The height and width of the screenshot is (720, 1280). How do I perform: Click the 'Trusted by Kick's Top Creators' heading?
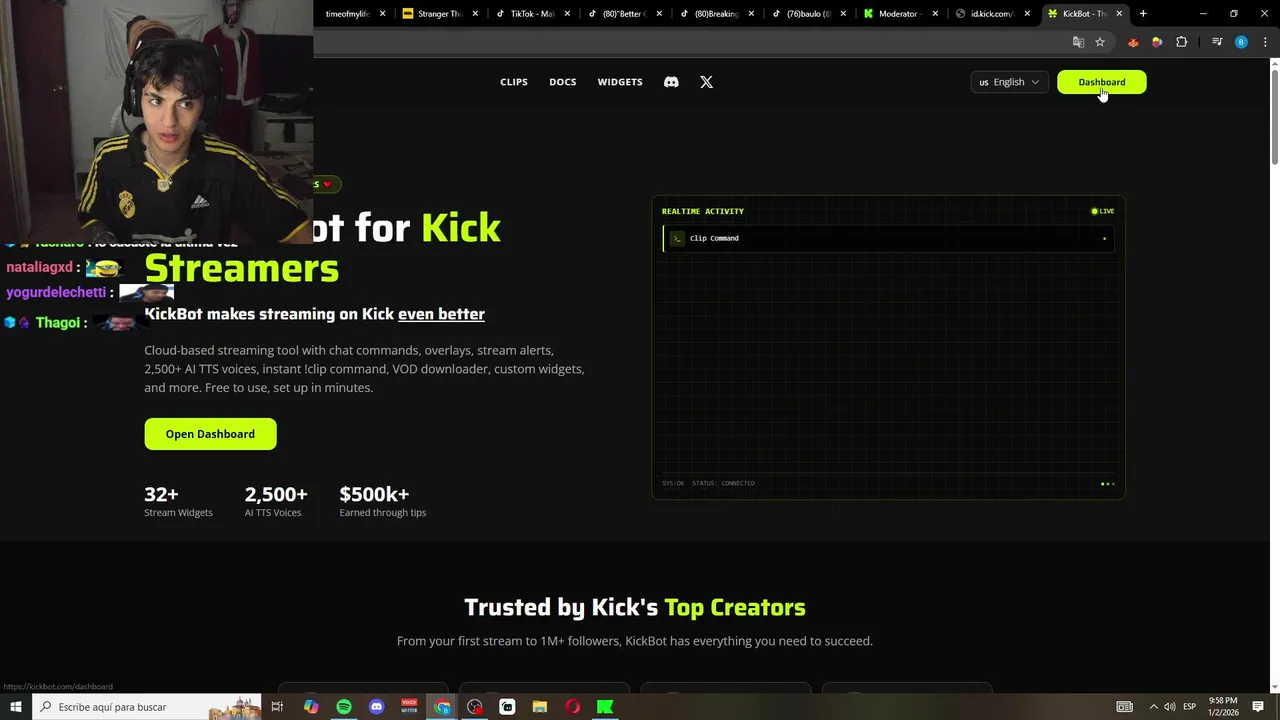635,607
